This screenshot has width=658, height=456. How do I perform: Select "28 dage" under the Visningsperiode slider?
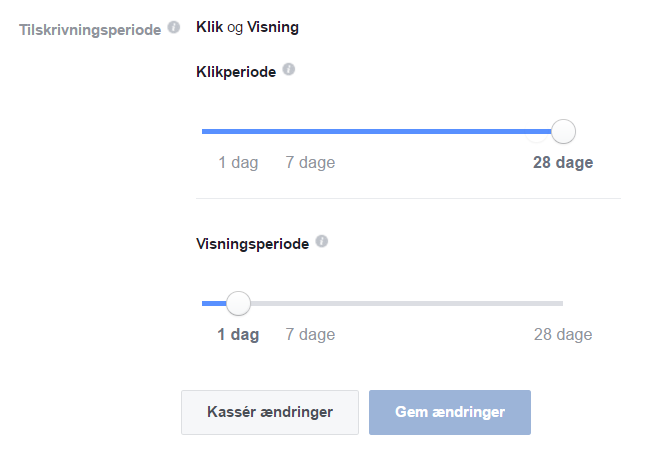coord(563,335)
